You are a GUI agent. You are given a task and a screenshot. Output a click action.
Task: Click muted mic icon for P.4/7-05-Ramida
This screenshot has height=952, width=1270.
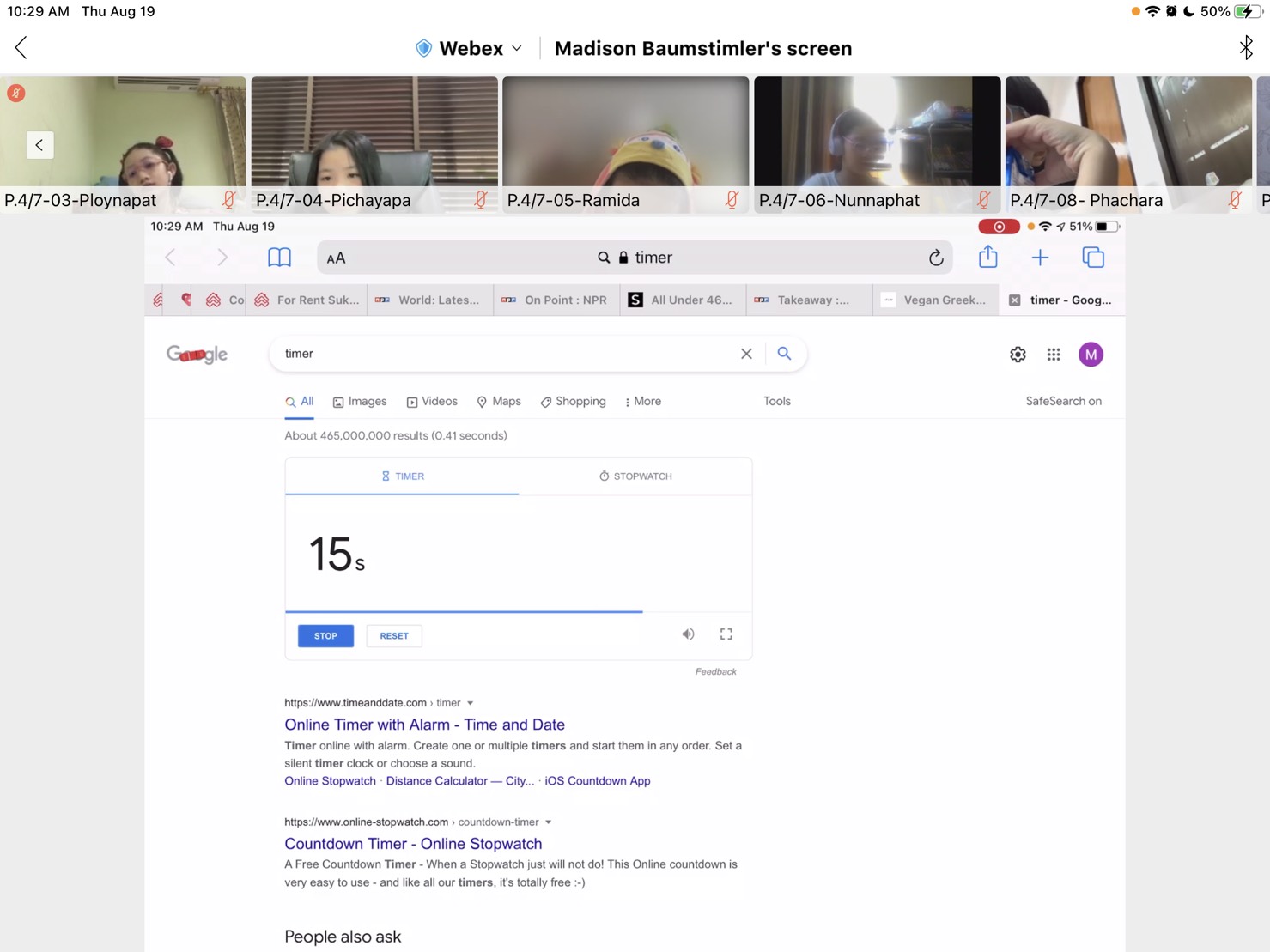pyautogui.click(x=732, y=200)
